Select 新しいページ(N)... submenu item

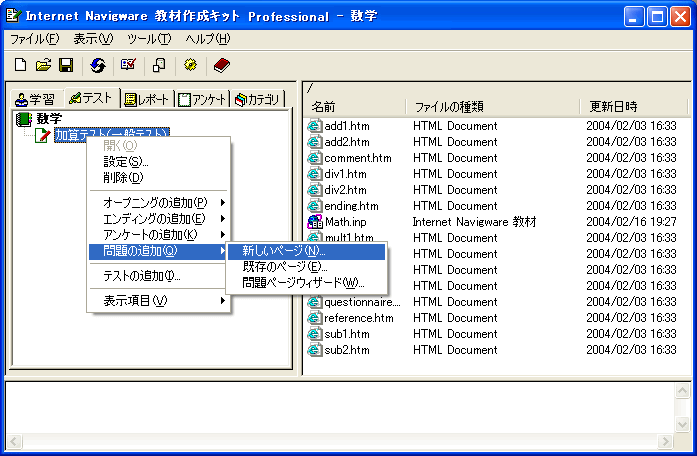click(x=306, y=251)
